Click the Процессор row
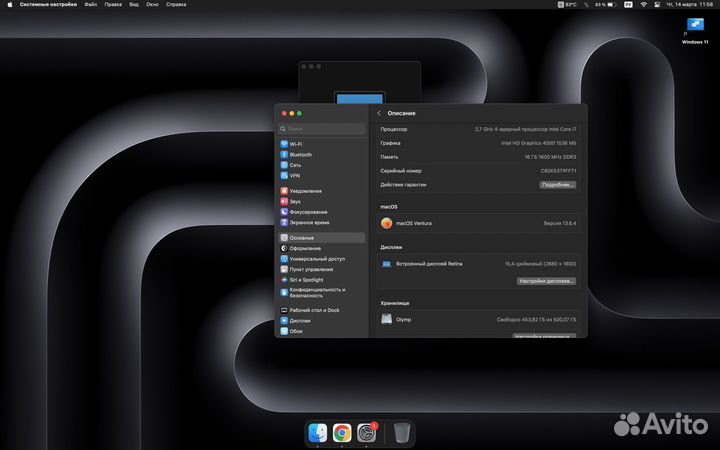The width and height of the screenshot is (720, 450). point(478,129)
